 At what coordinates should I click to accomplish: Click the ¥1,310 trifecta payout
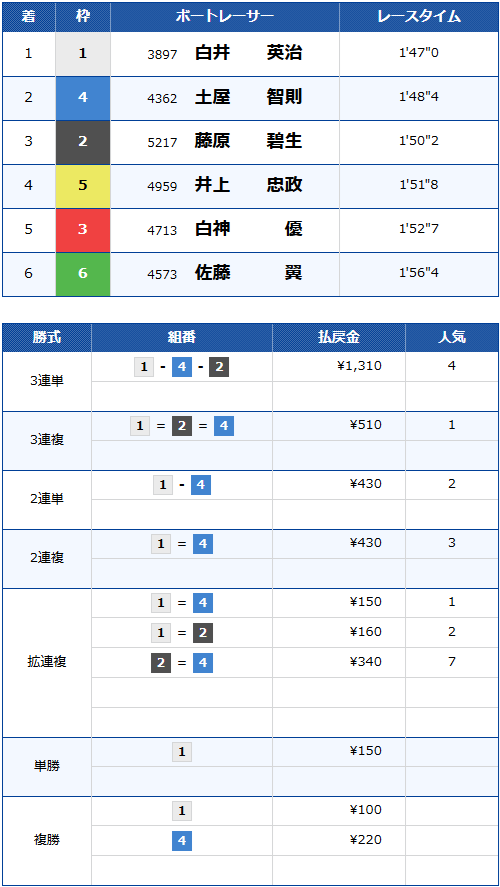tap(360, 367)
